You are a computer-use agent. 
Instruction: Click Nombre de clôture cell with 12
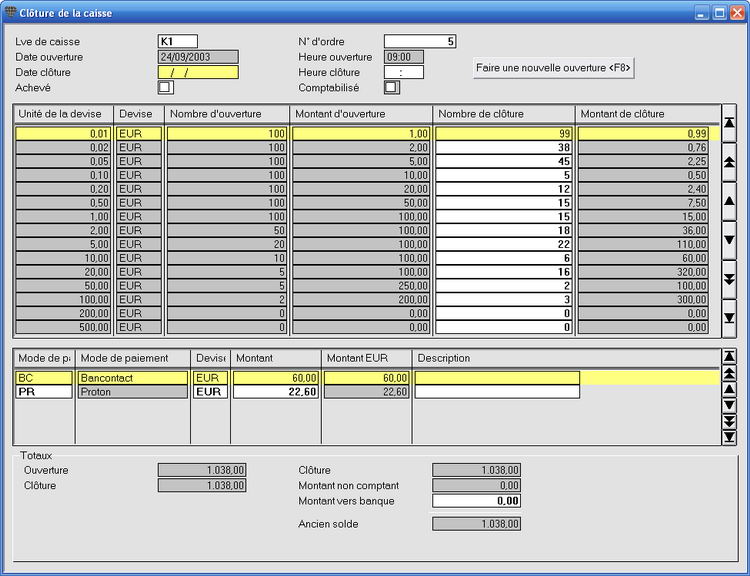click(x=504, y=189)
